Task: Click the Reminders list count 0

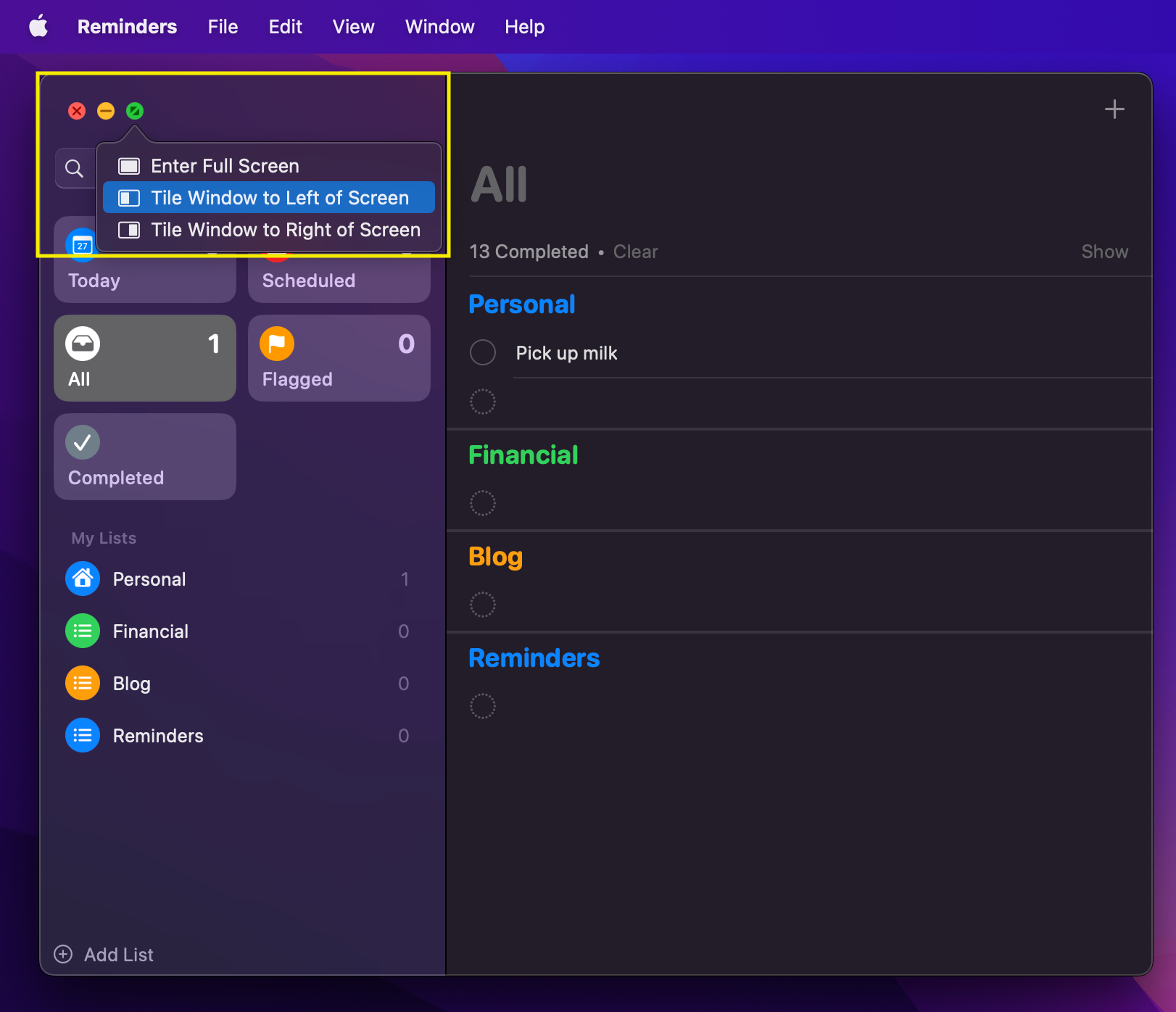Action: (404, 736)
